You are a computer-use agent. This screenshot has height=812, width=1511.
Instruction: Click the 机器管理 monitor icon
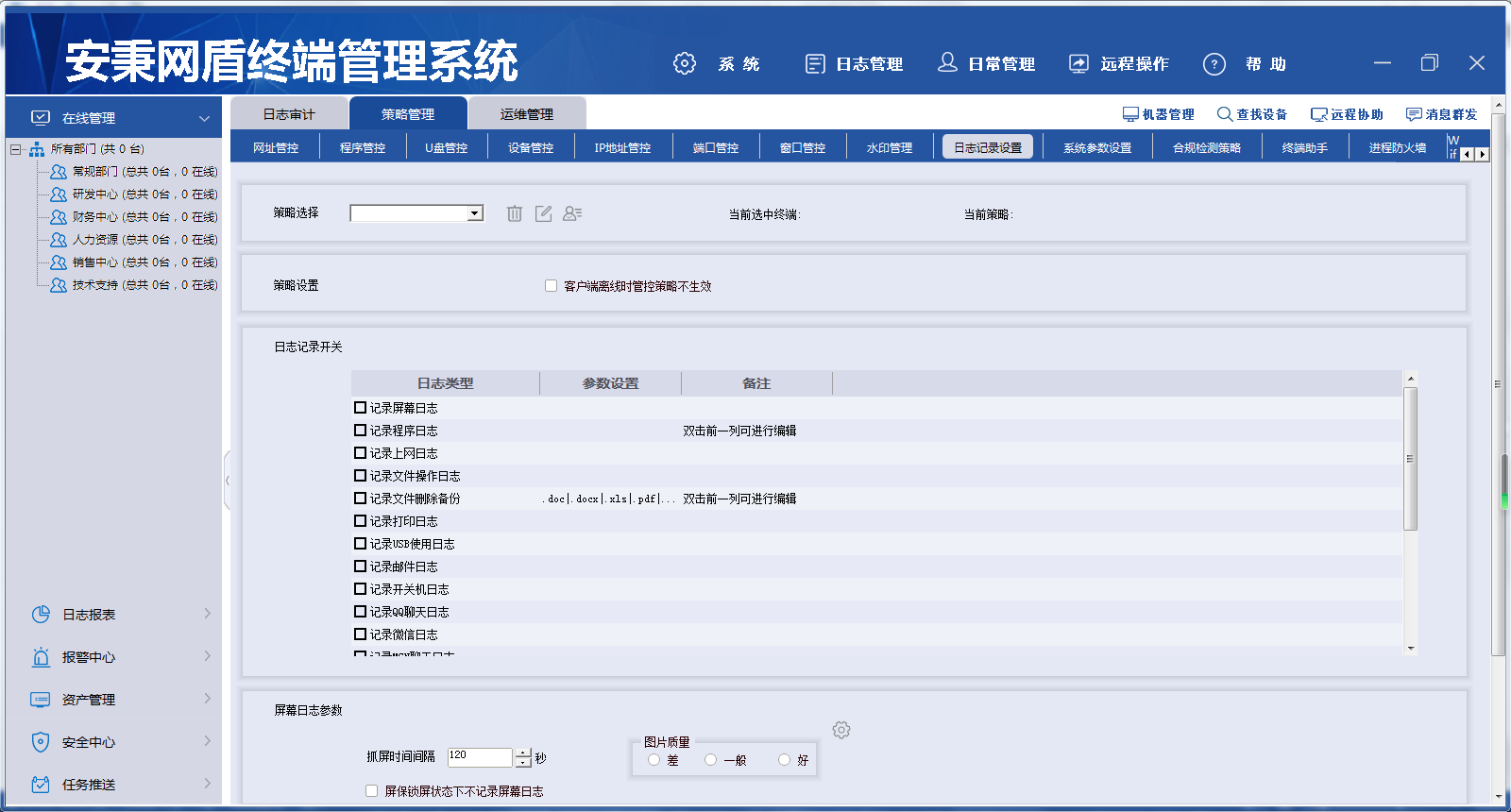coord(1130,114)
